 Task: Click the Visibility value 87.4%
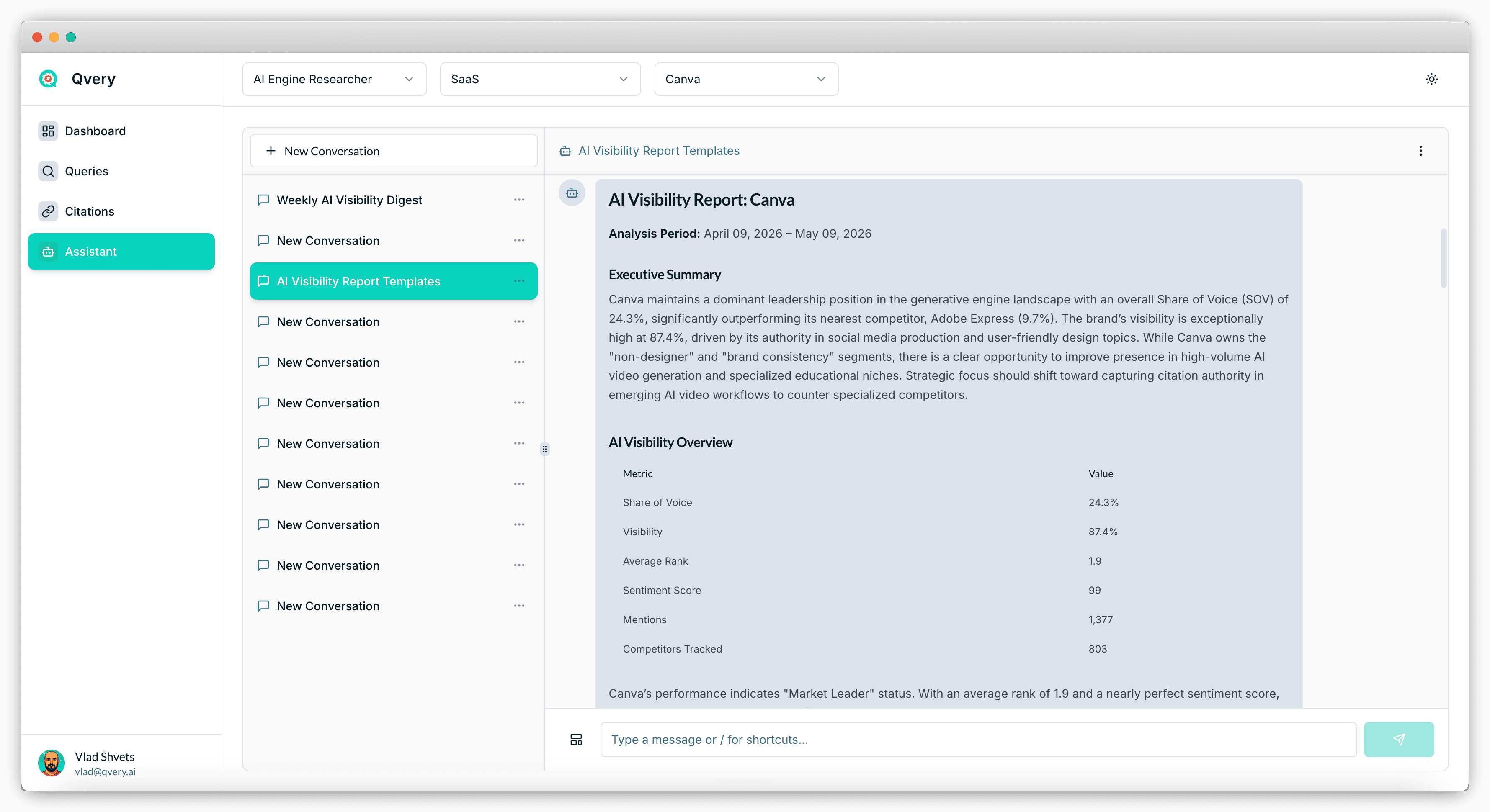(1103, 532)
